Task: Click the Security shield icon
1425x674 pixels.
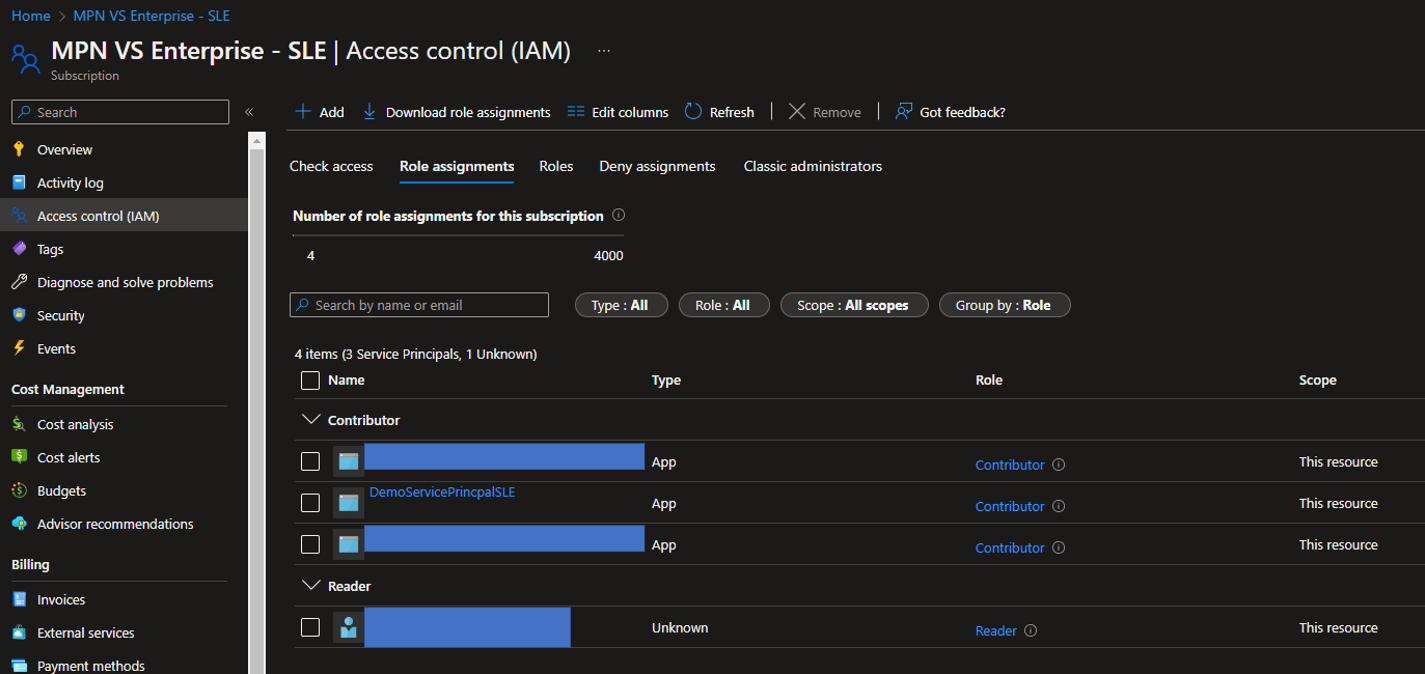Action: pyautogui.click(x=18, y=315)
